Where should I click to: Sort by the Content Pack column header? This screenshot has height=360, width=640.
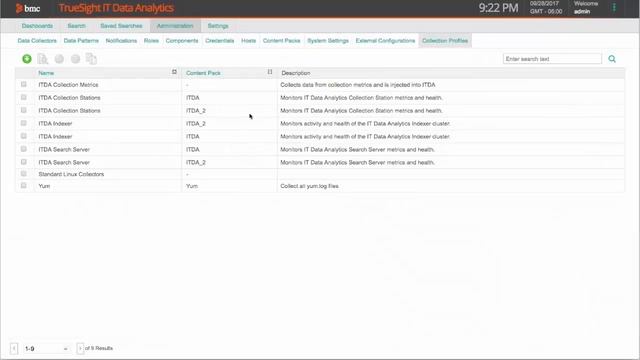point(203,73)
